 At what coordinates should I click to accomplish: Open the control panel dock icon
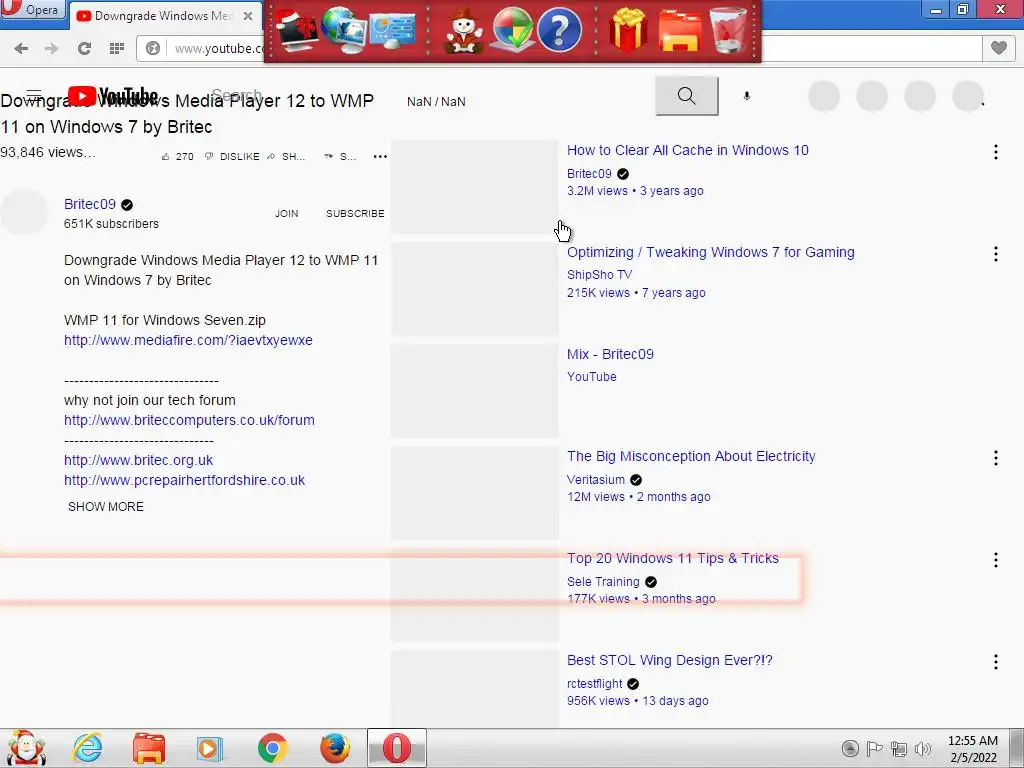[392, 30]
